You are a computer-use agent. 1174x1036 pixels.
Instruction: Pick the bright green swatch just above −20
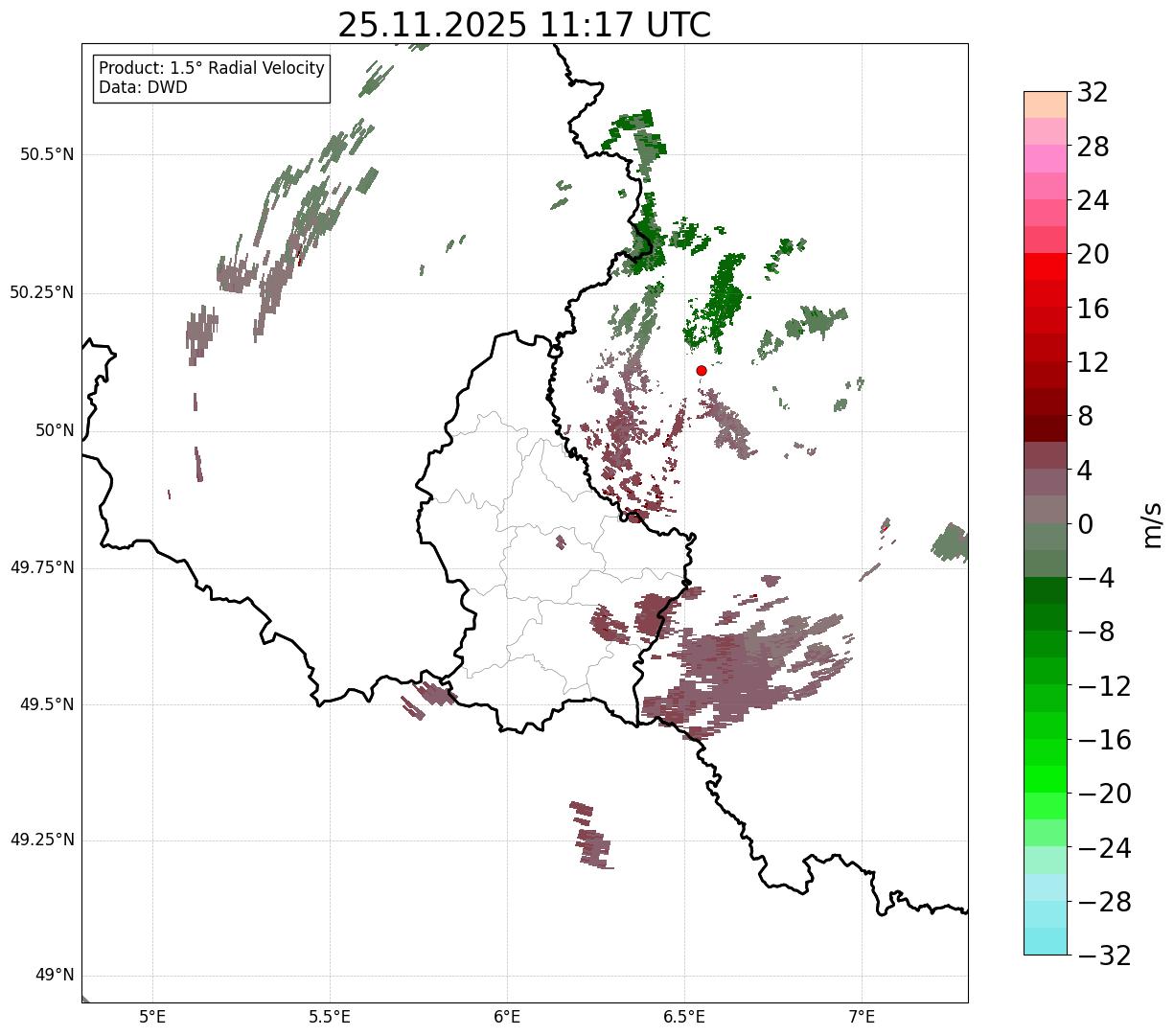[1045, 779]
